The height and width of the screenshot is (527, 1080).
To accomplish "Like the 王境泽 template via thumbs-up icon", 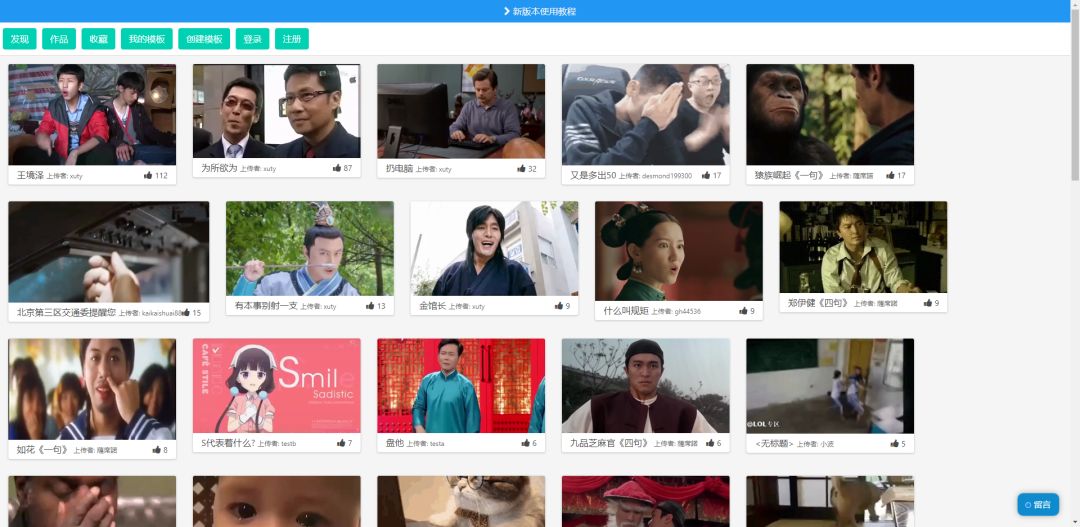I will pos(148,176).
